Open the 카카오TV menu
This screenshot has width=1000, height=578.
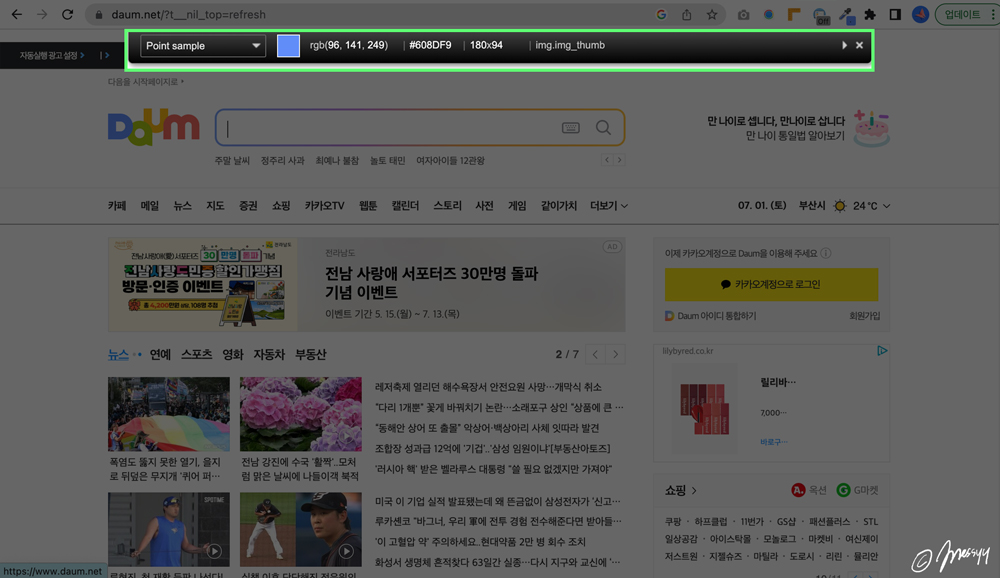tap(324, 205)
